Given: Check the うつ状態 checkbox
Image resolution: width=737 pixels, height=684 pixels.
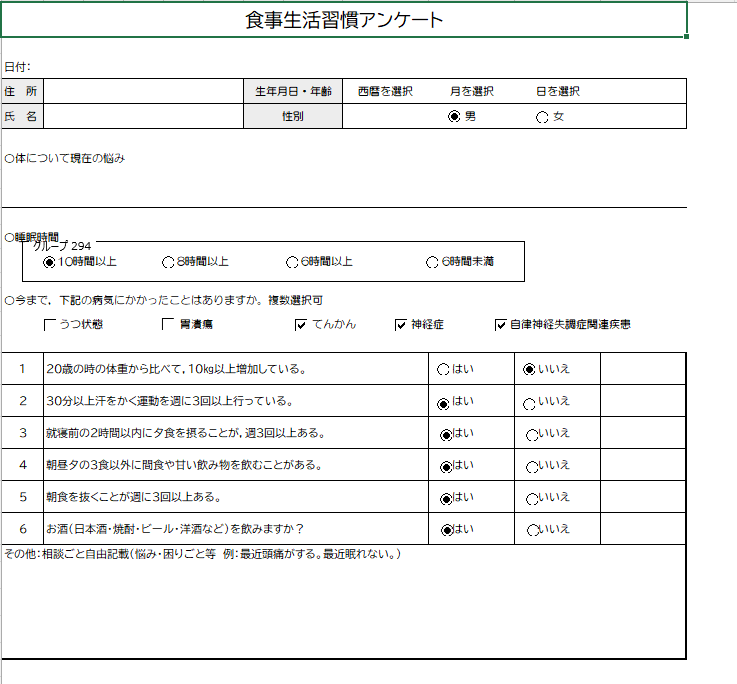Looking at the screenshot, I should point(50,325).
